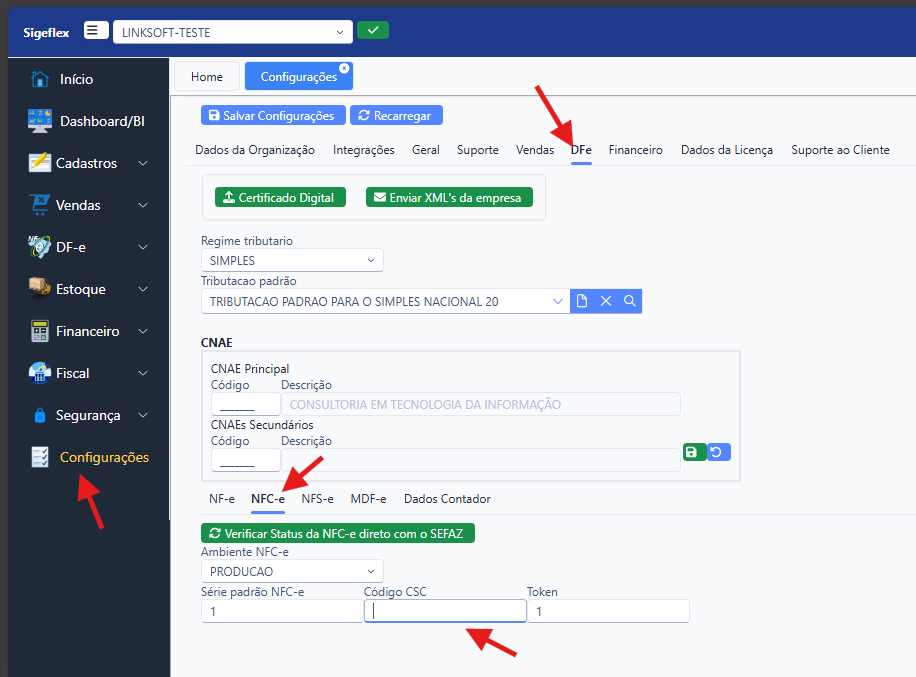Click the blue undo icon for CNAEs Secundários

coord(718,452)
